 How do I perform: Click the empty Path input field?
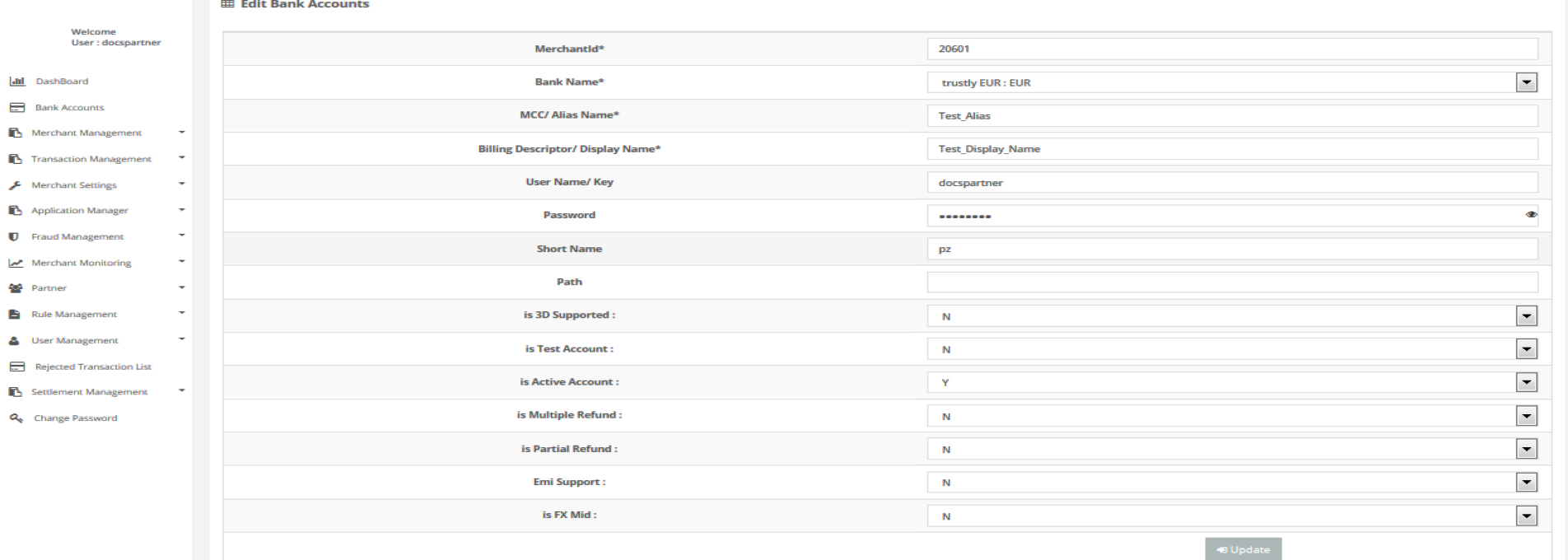(x=1231, y=282)
